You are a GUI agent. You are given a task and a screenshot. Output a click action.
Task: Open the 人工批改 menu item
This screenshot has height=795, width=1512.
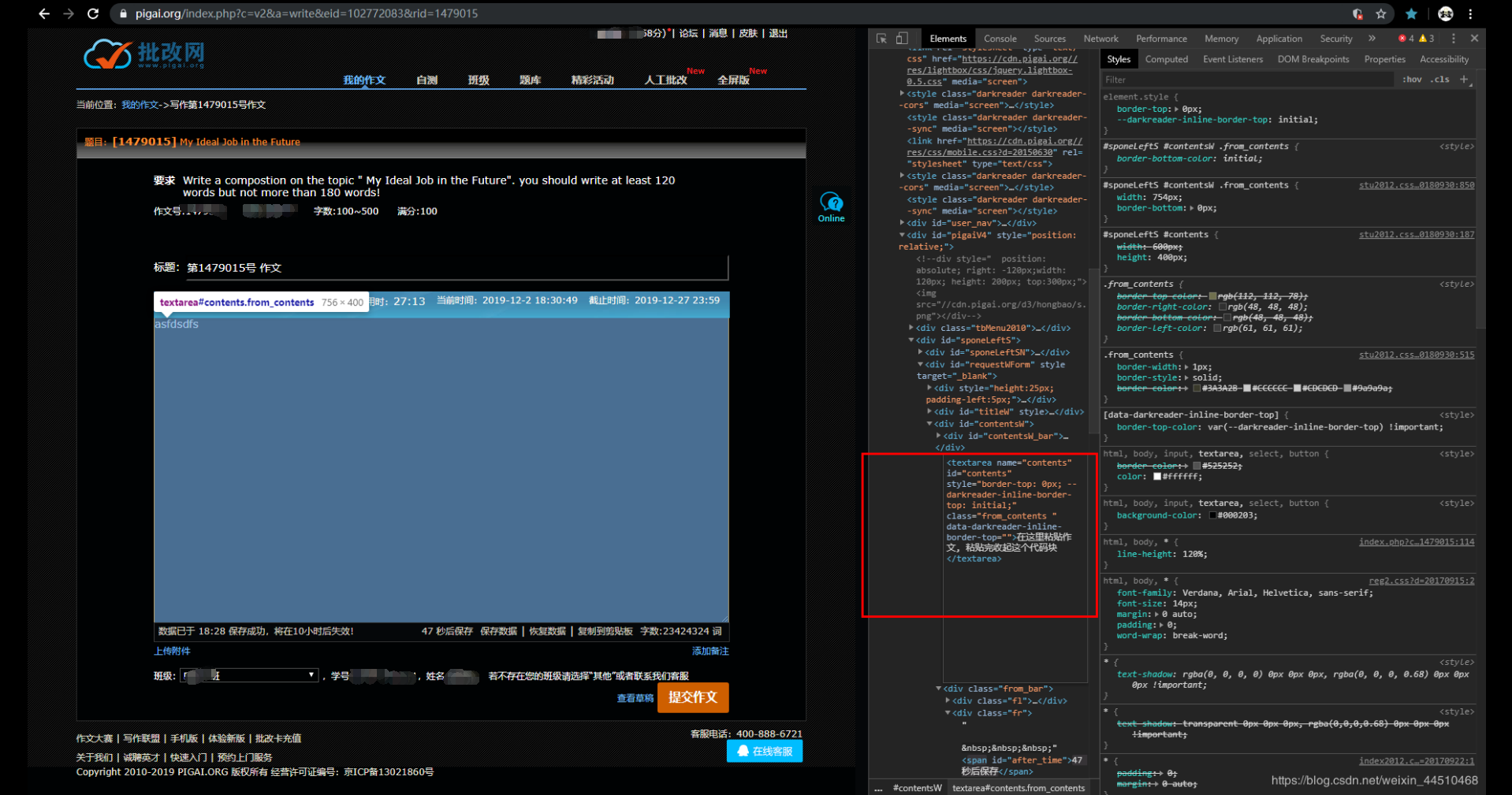point(665,80)
